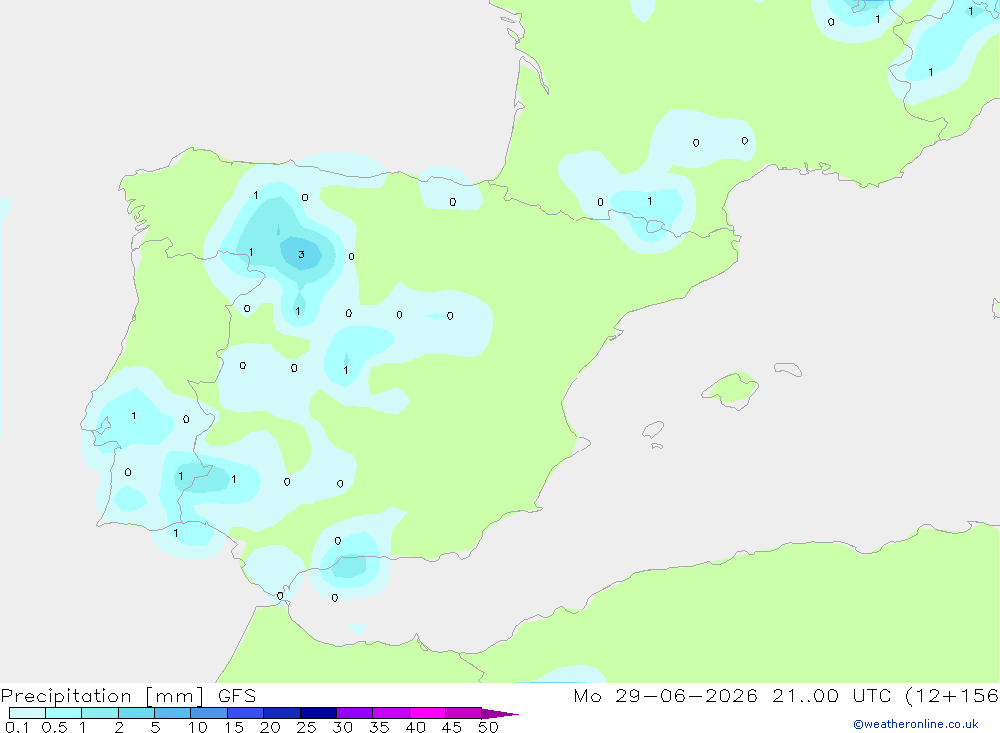Select the 5–10 mm legend color swatch
The height and width of the screenshot is (733, 1000).
[172, 713]
